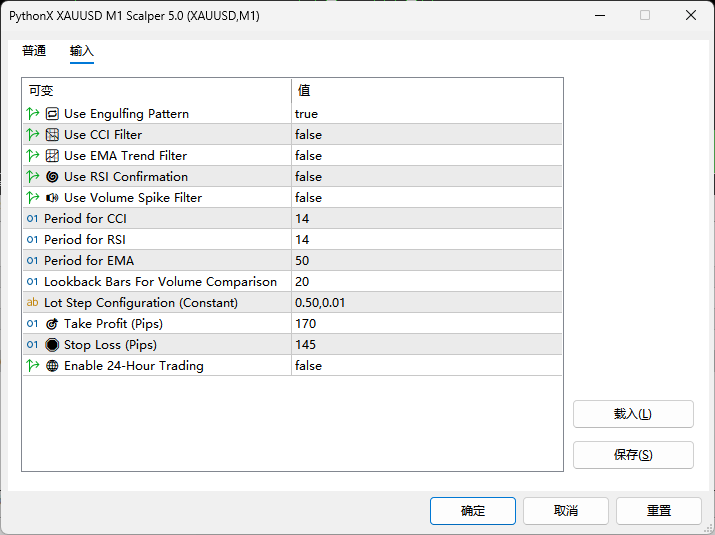715x535 pixels.
Task: Open Use RSI Confirmation value dropdown
Action: pos(426,177)
